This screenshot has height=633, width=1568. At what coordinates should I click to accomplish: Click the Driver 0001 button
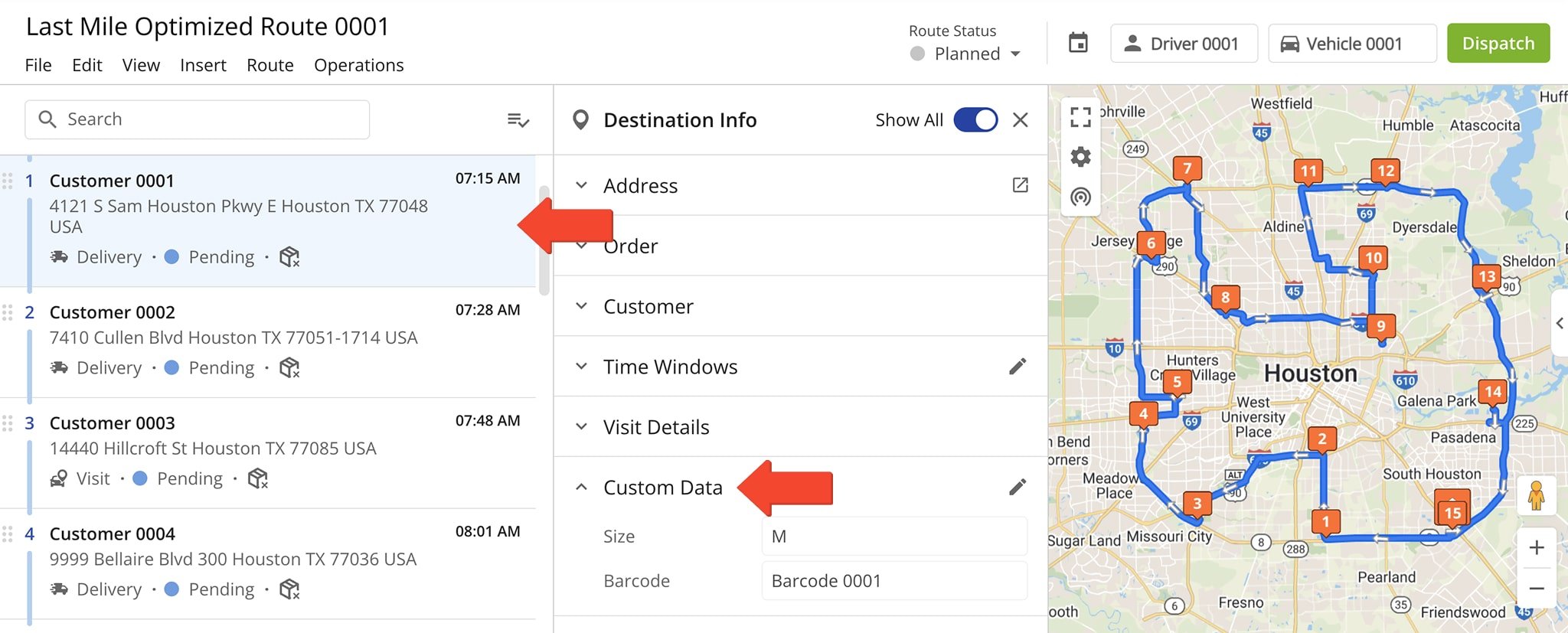point(1184,43)
